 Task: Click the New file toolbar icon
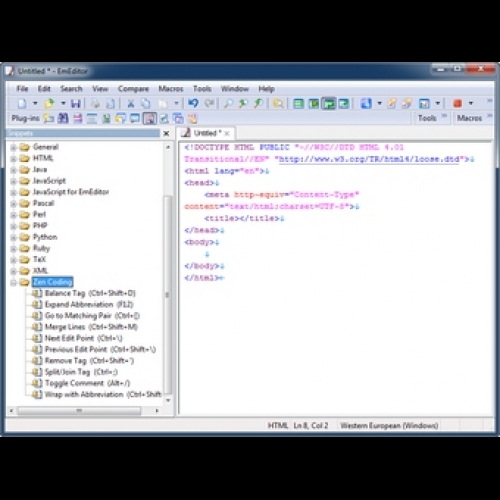click(22, 104)
